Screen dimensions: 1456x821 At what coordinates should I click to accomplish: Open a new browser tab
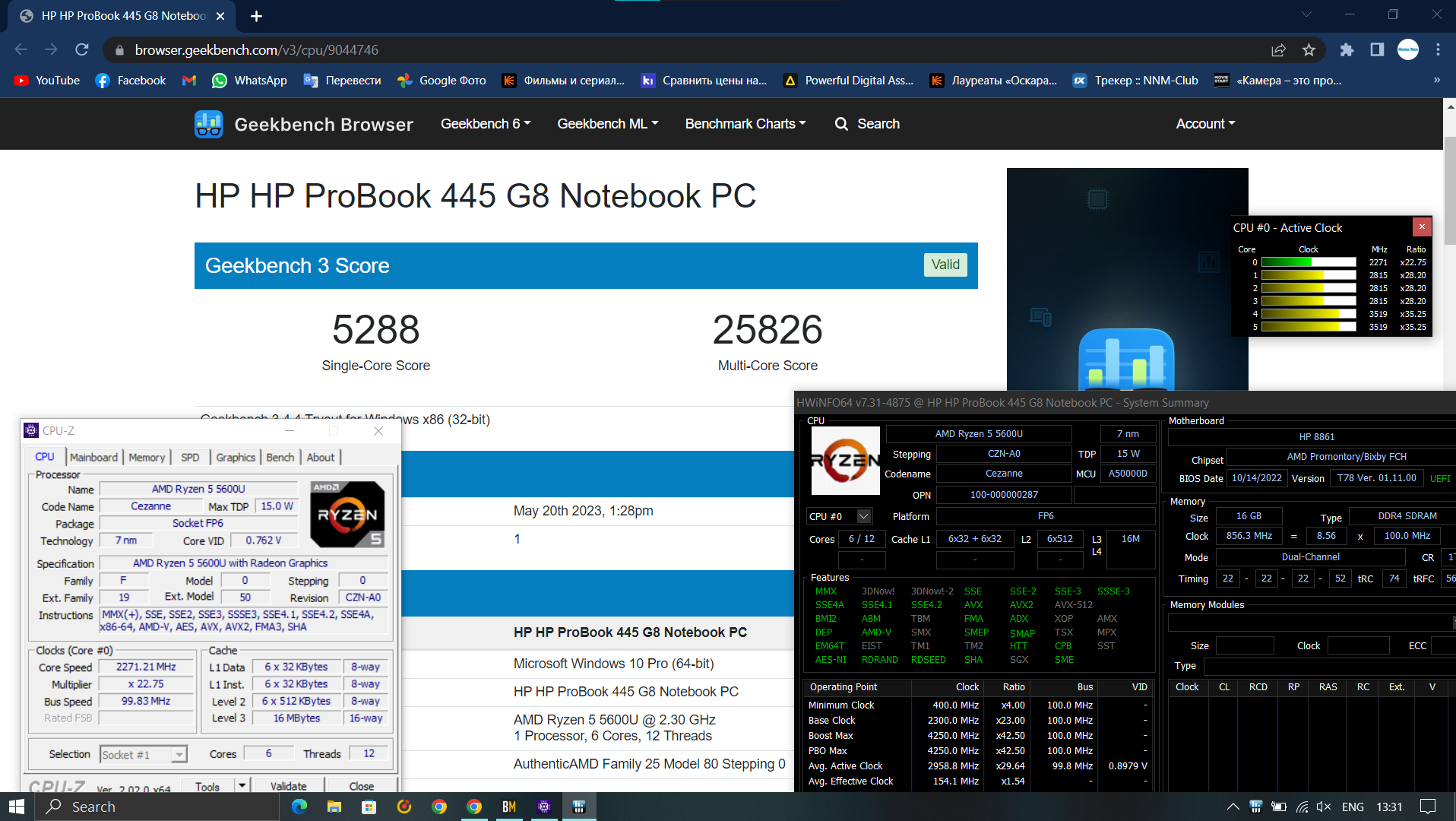(256, 16)
